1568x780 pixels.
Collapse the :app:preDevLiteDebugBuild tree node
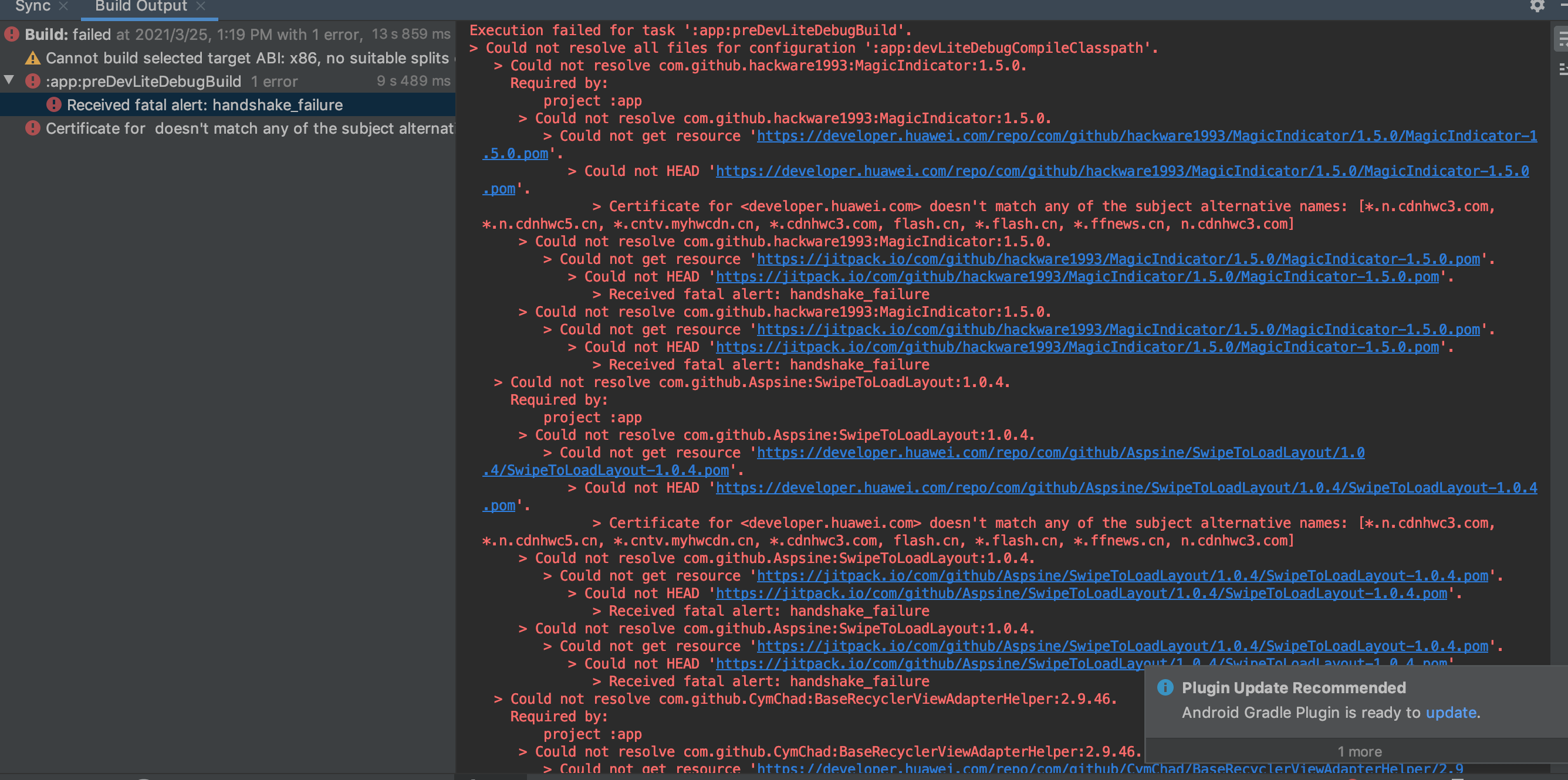9,80
